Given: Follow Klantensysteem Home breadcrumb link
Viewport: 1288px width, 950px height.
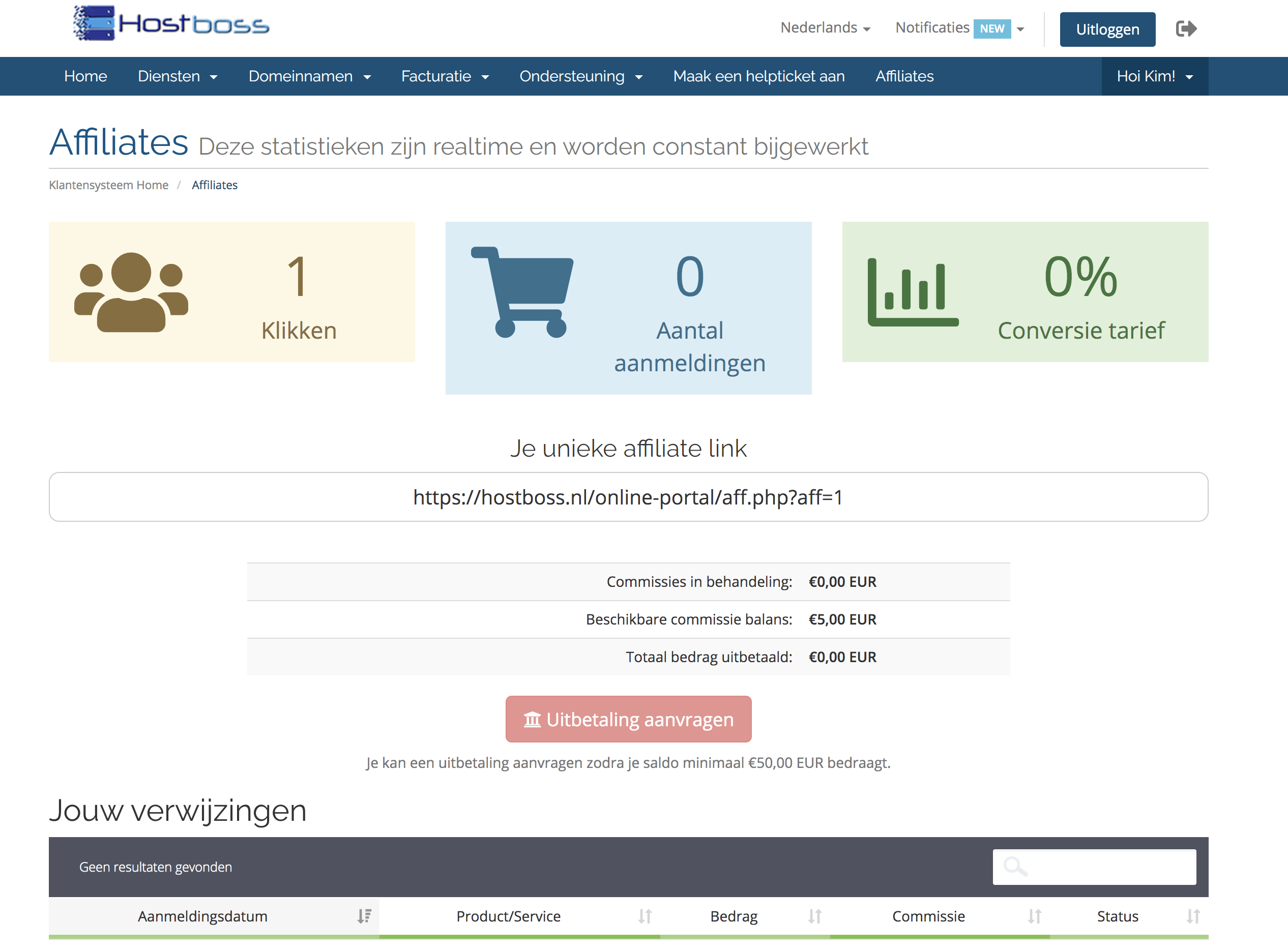Looking at the screenshot, I should [x=109, y=185].
